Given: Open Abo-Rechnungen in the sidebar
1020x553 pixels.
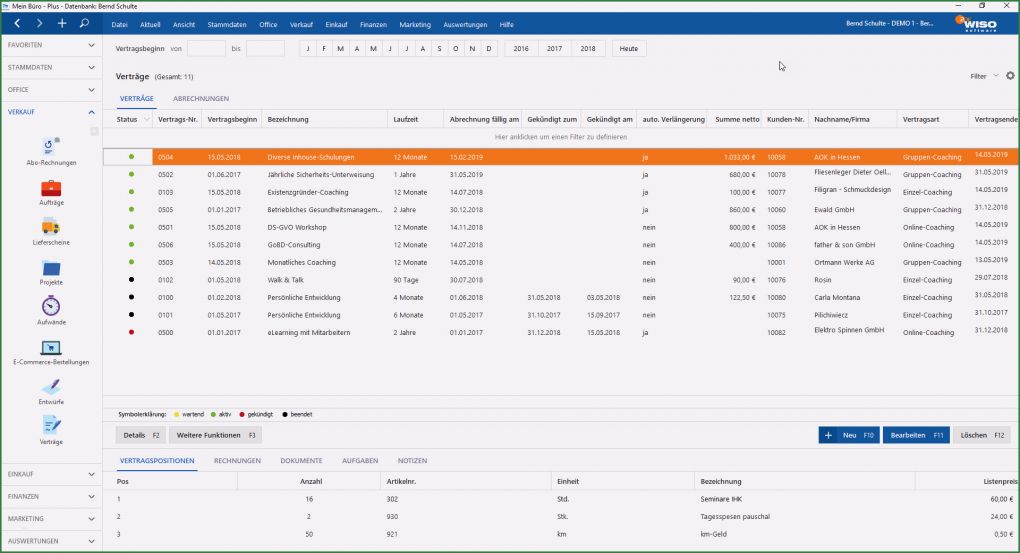Looking at the screenshot, I should point(51,149).
